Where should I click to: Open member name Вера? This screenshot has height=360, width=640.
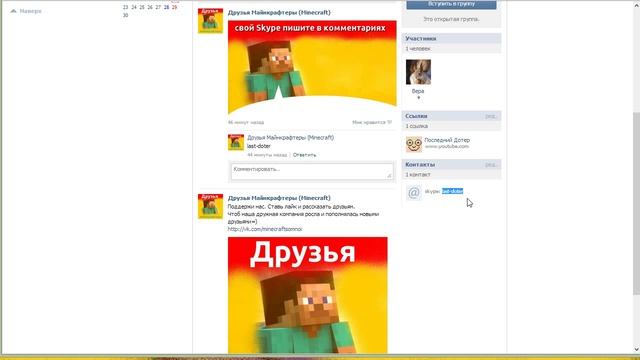point(418,91)
